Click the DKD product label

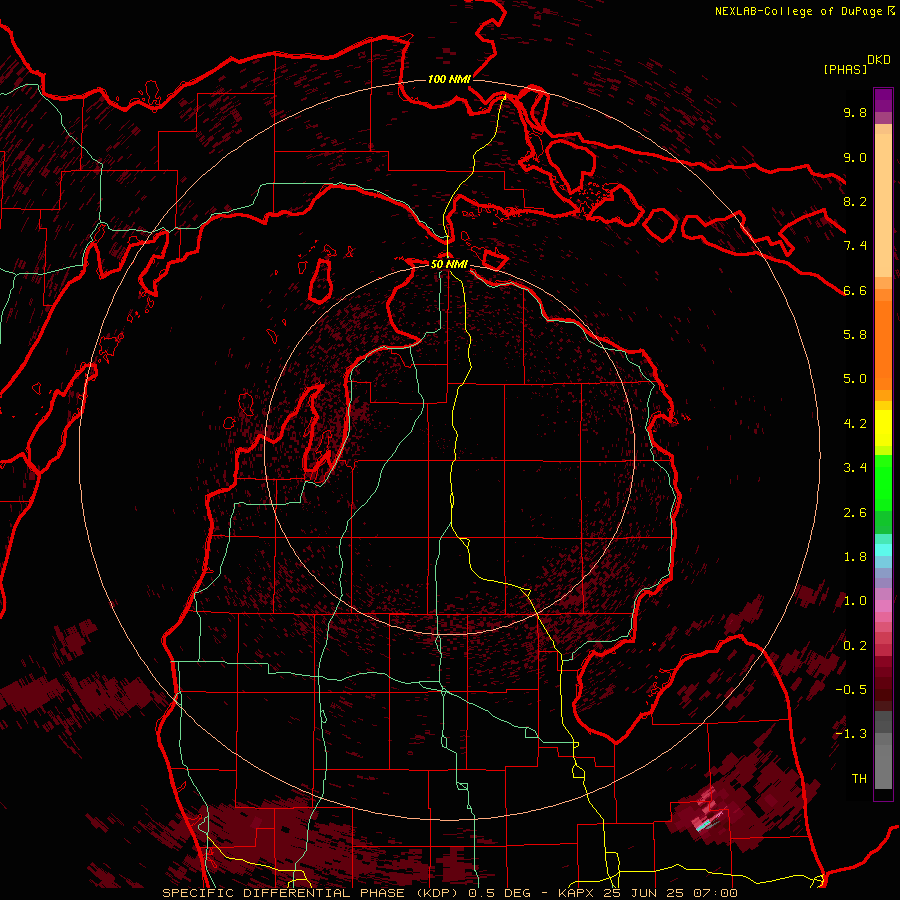pyautogui.click(x=879, y=60)
